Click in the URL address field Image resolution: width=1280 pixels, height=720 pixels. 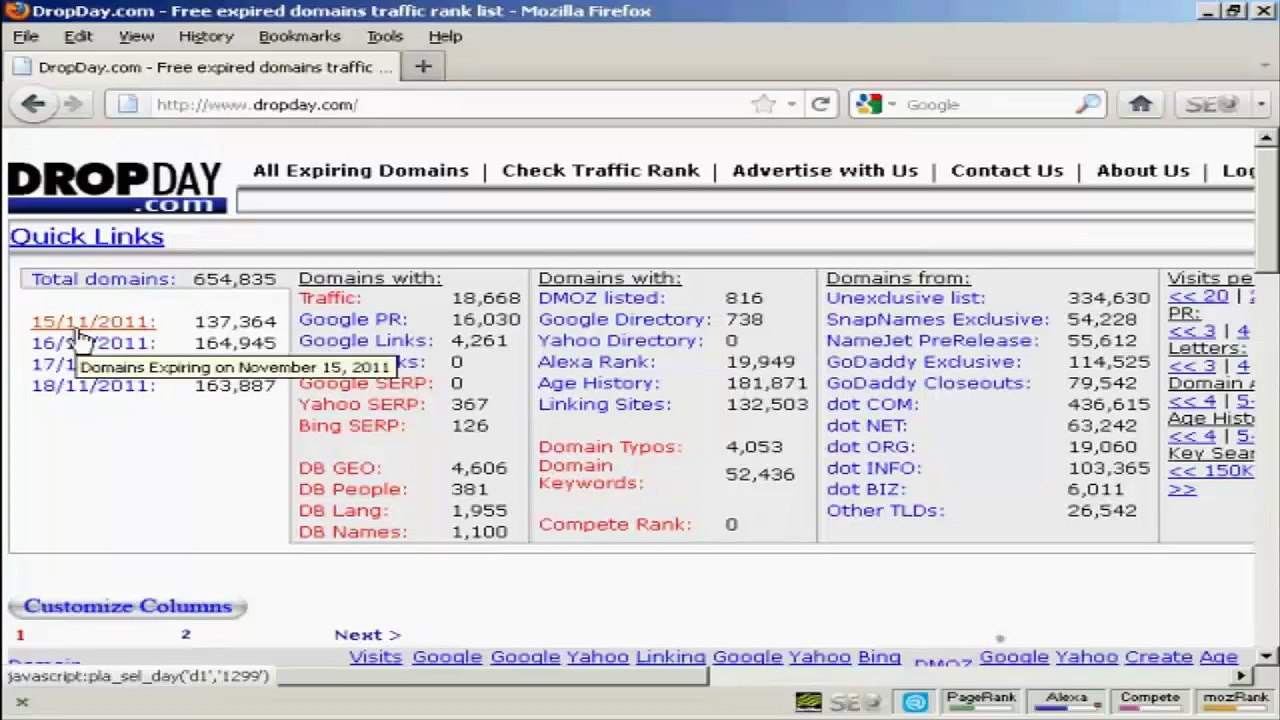point(450,104)
